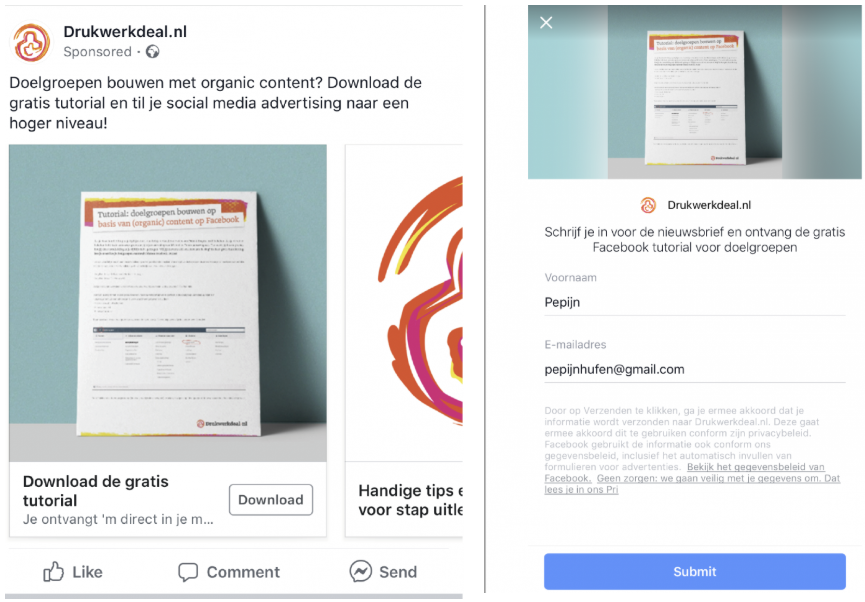This screenshot has width=865, height=602.
Task: Click the globe audience icon next to Sponsored
Action: click(153, 52)
